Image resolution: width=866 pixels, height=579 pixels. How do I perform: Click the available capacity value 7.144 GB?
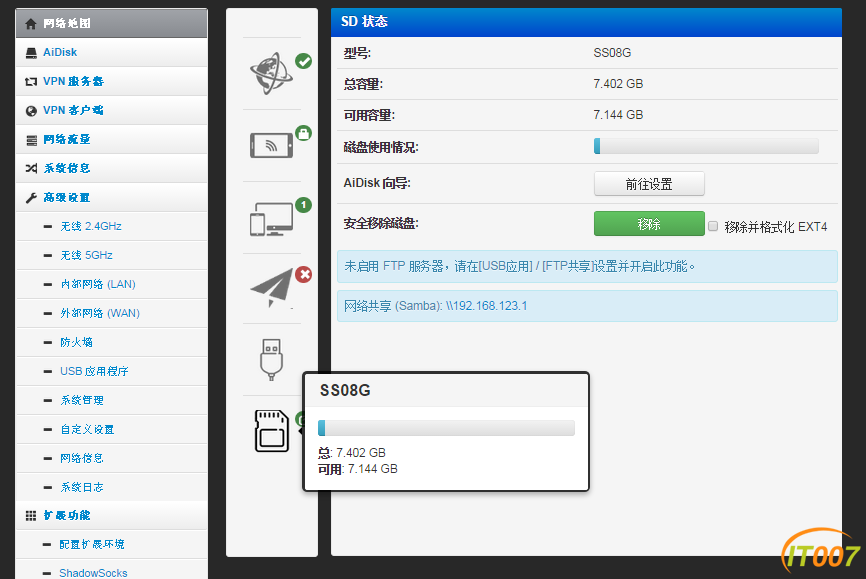(618, 115)
